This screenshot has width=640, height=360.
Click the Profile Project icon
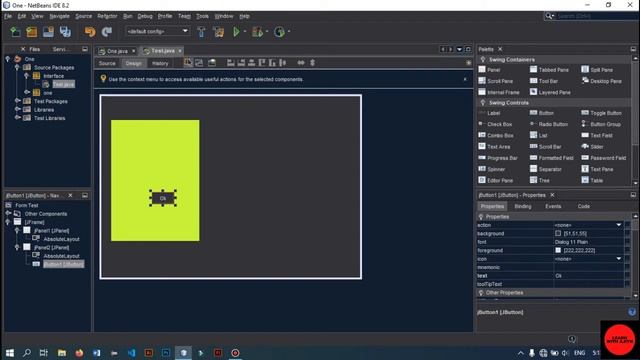pos(279,32)
